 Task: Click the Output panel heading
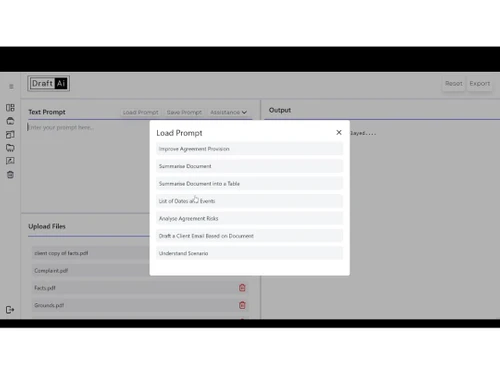(280, 110)
